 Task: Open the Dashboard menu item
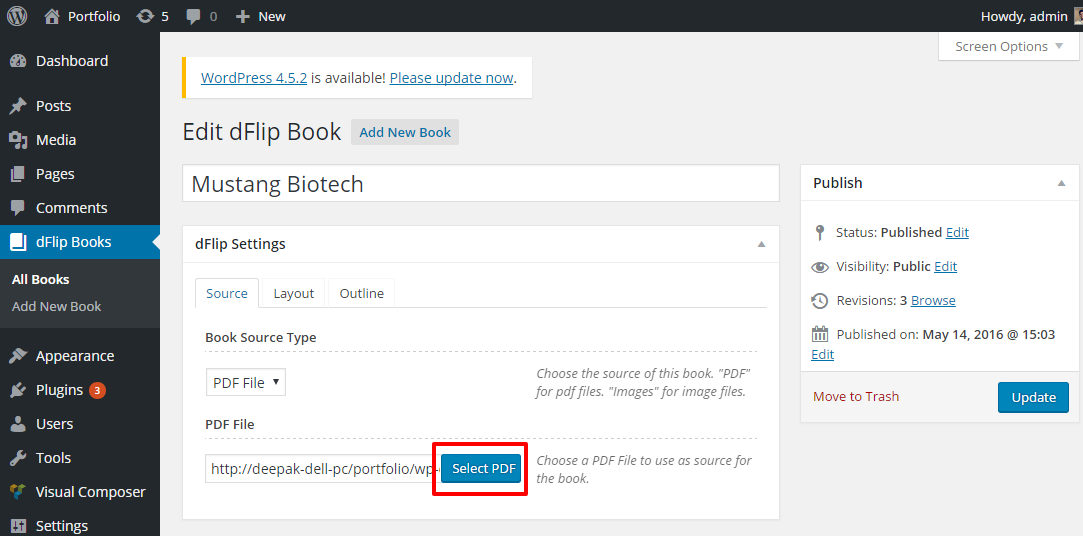click(71, 61)
